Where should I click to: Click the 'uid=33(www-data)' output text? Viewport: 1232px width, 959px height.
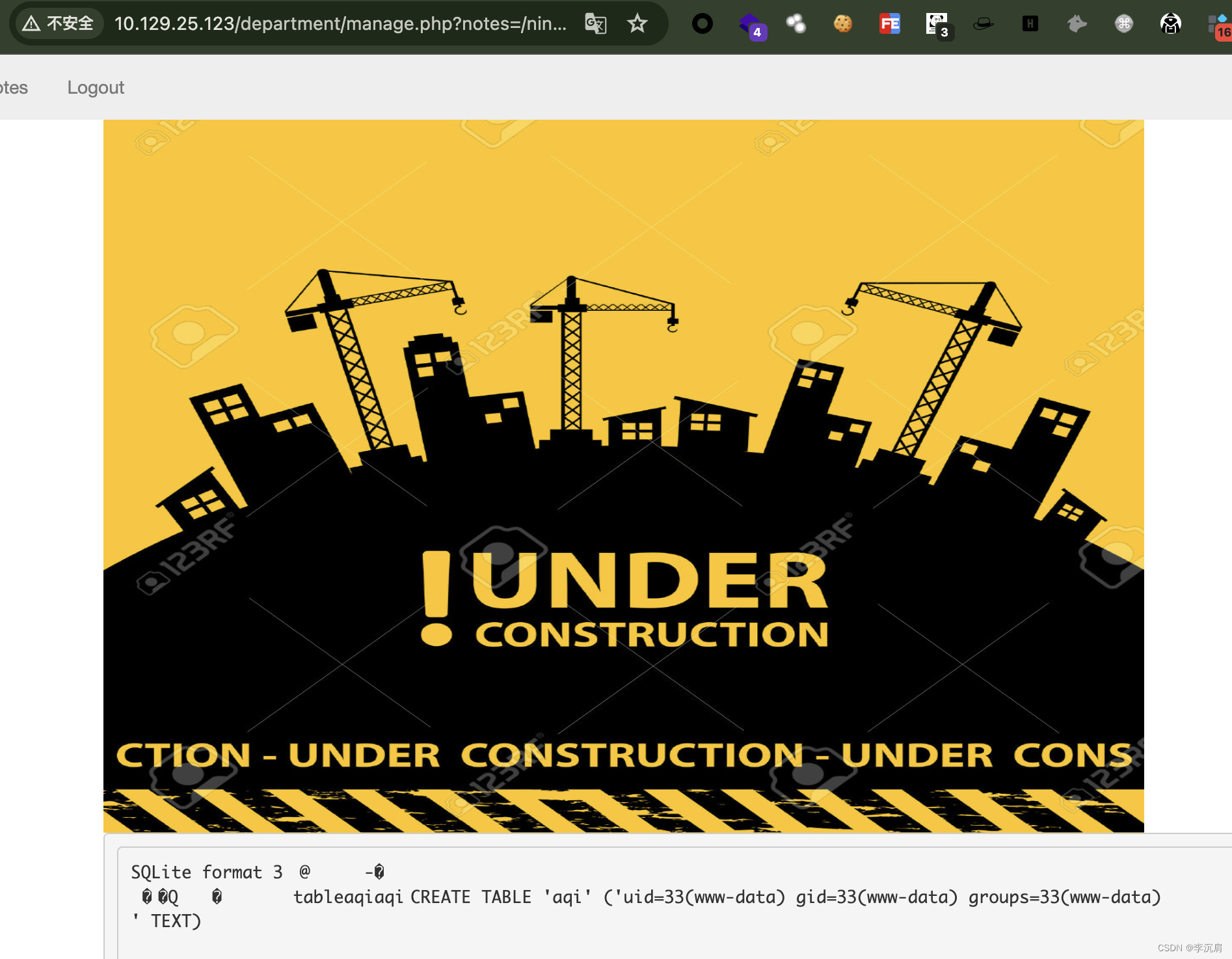[x=704, y=897]
